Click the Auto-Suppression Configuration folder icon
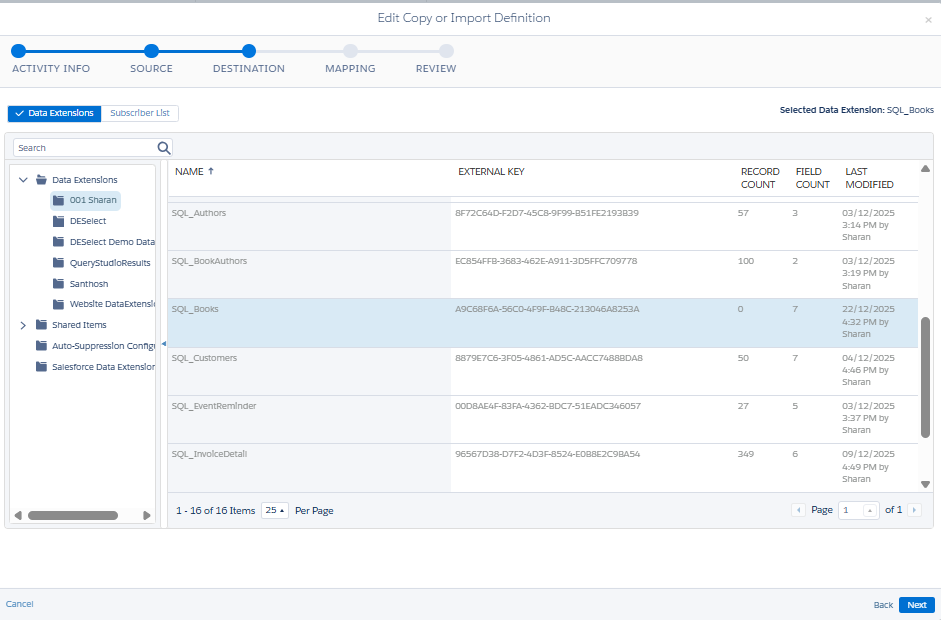Viewport: 941px width, 620px height. (x=41, y=346)
